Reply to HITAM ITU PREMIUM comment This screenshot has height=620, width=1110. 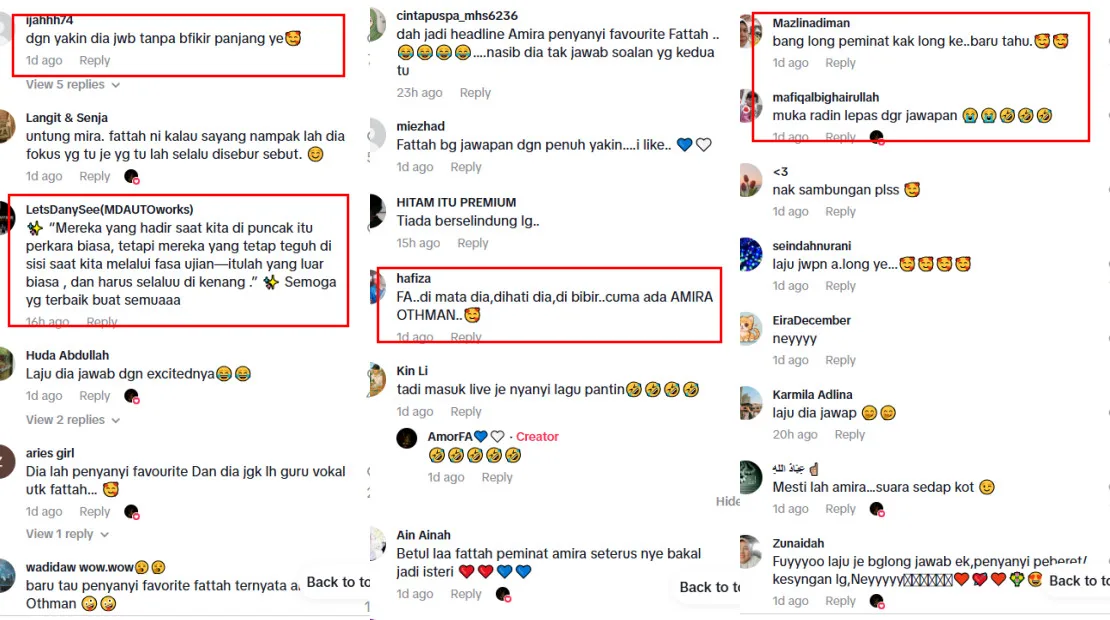pyautogui.click(x=473, y=243)
